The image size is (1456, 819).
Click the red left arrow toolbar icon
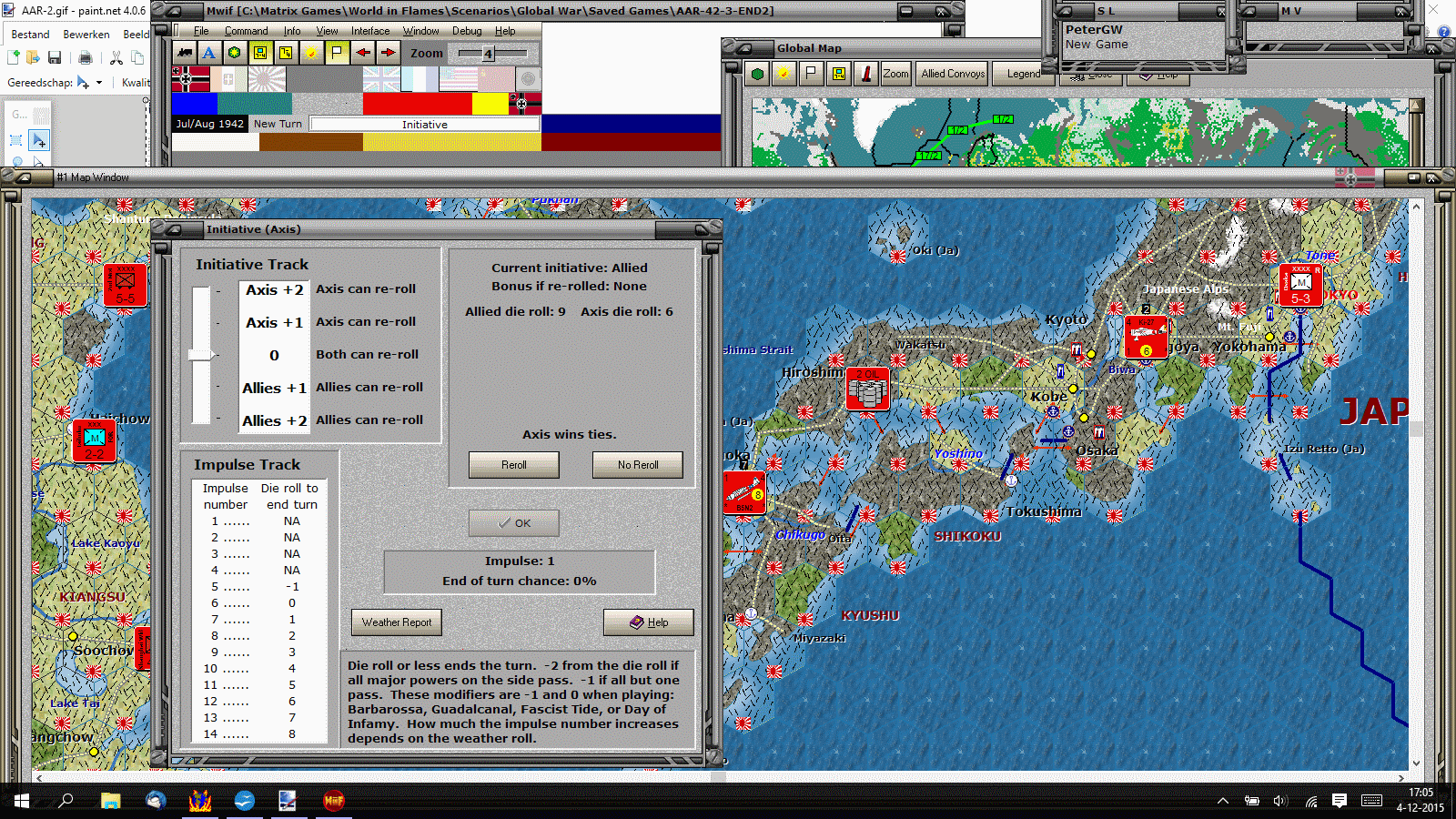pyautogui.click(x=362, y=53)
